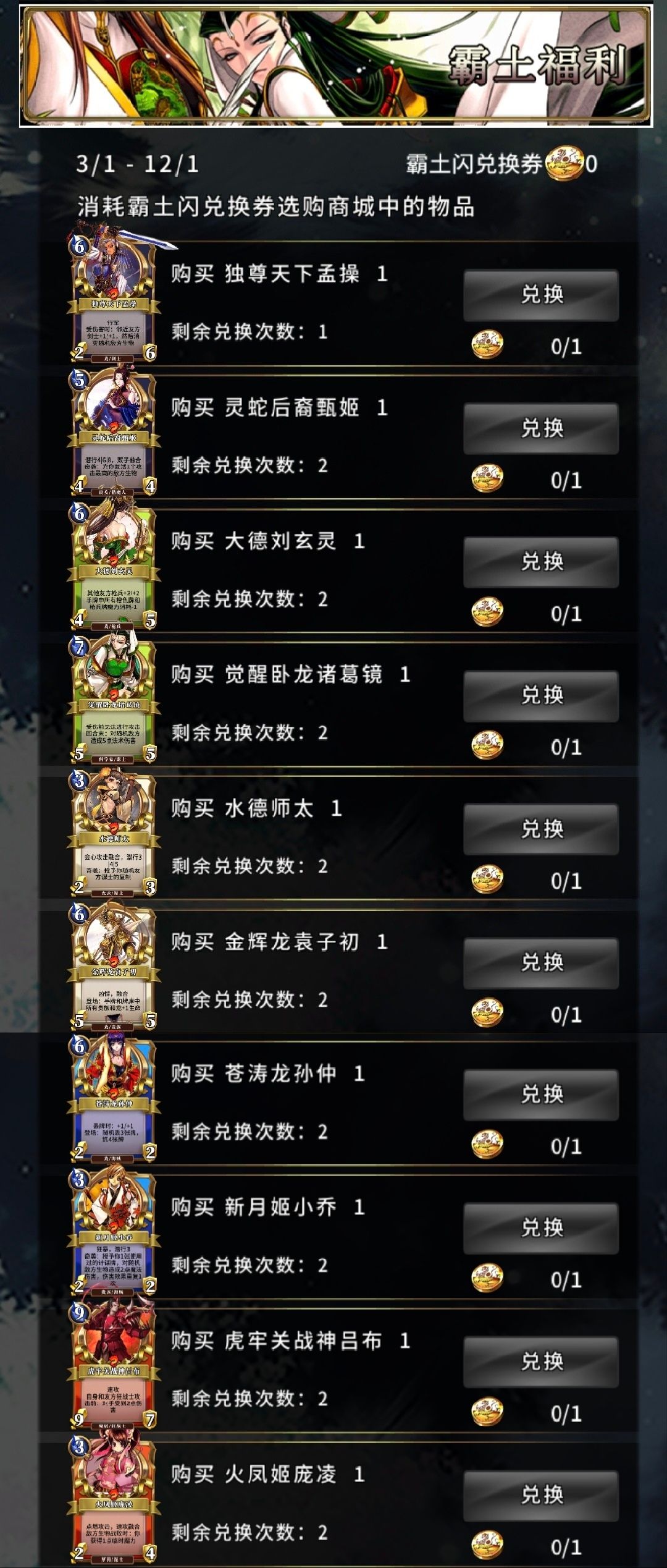Hit 兑换 next to 觉醒卧龙诸葛镜
The image size is (667, 1568).
[541, 695]
